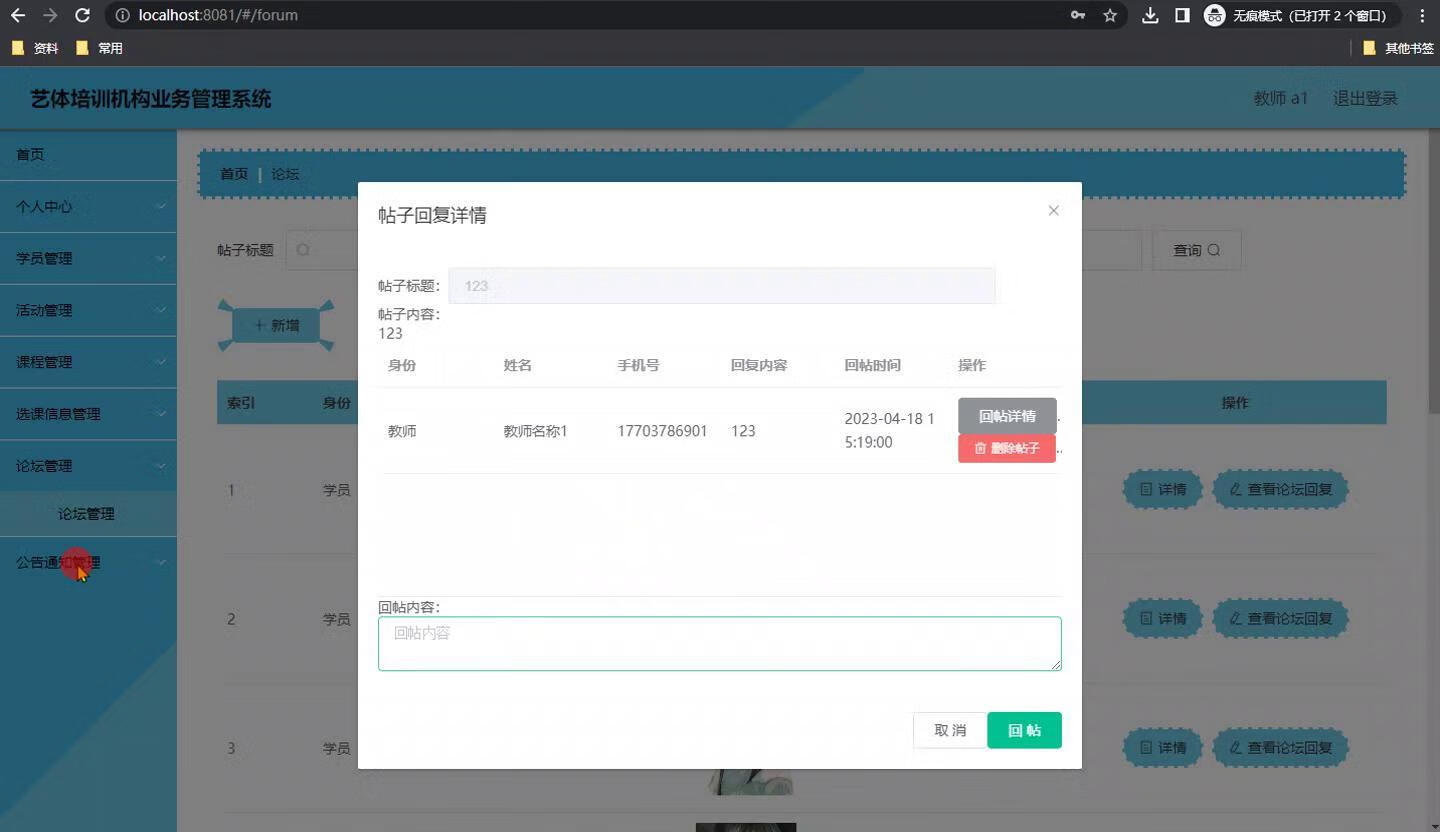The image size is (1440, 832).
Task: Focus the 回帖内容 text area
Action: tap(719, 643)
